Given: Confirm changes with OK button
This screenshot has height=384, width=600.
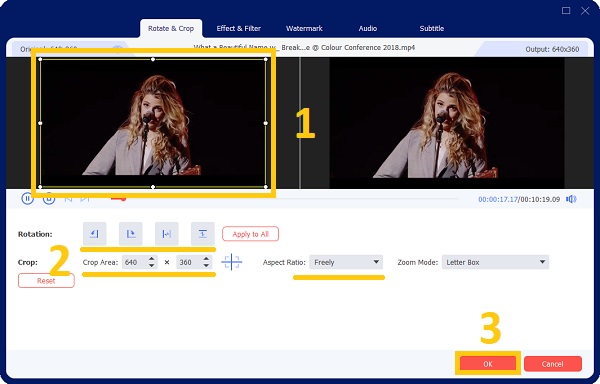Looking at the screenshot, I should tap(488, 364).
